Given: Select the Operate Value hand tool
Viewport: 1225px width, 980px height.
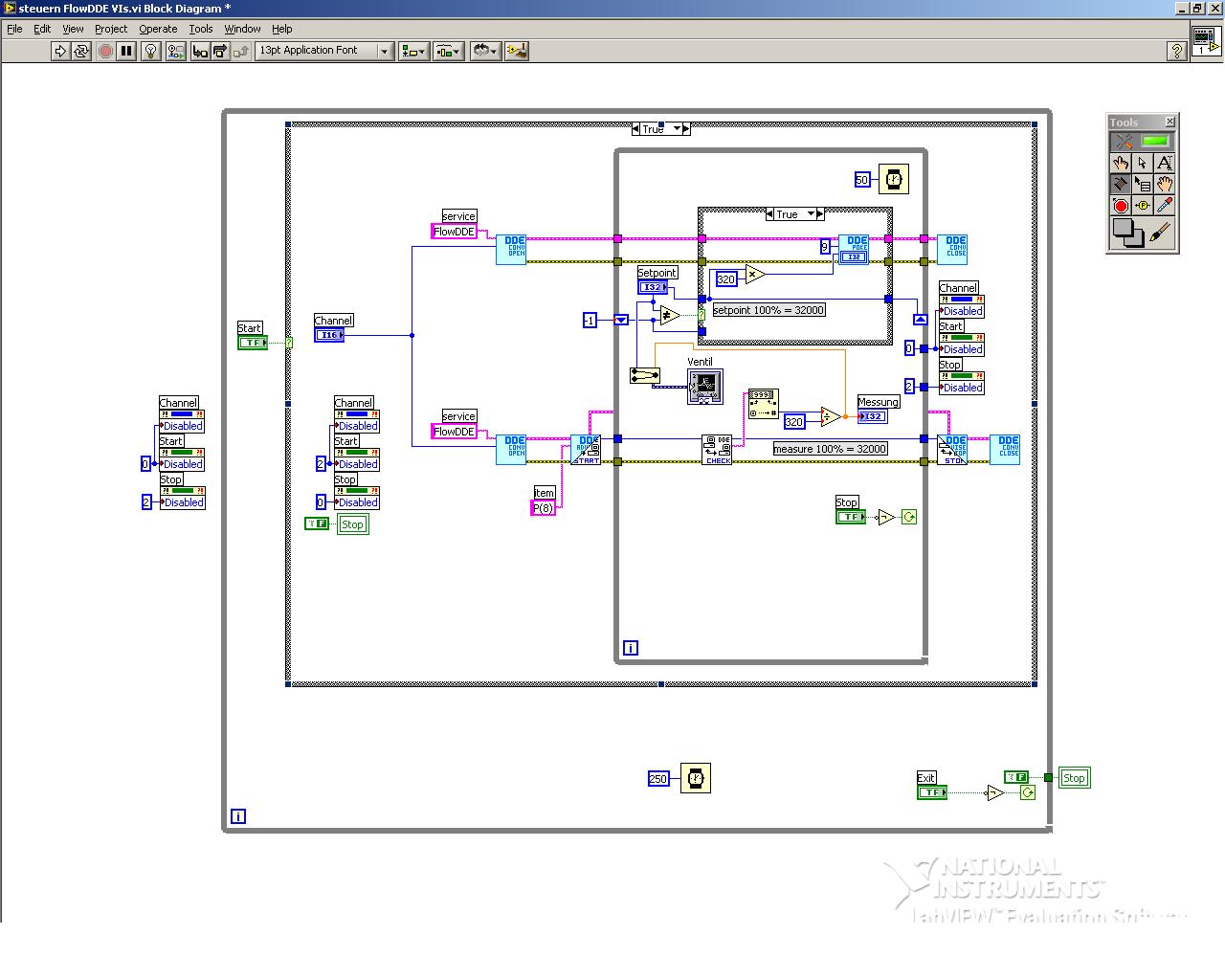Looking at the screenshot, I should [1121, 163].
